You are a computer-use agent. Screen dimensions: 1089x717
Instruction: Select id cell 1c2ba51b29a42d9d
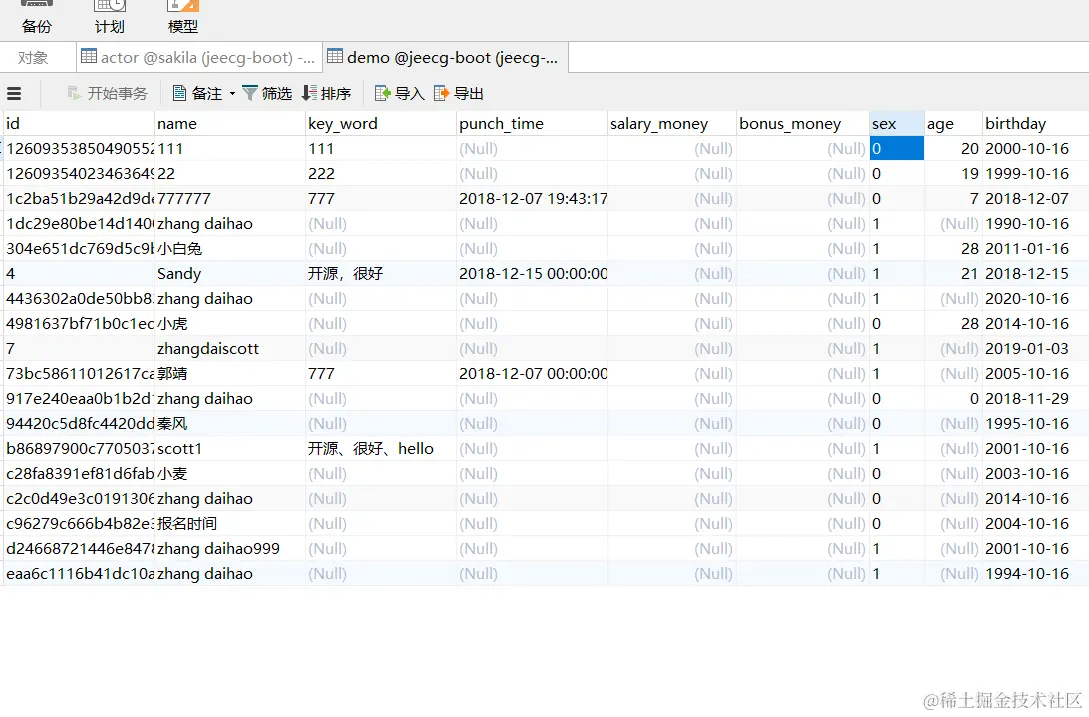[x=78, y=199]
